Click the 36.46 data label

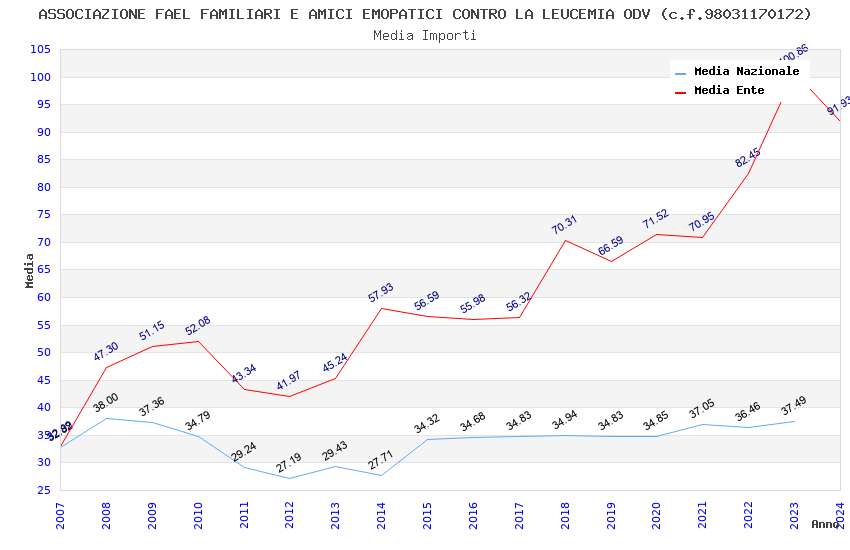coord(748,412)
